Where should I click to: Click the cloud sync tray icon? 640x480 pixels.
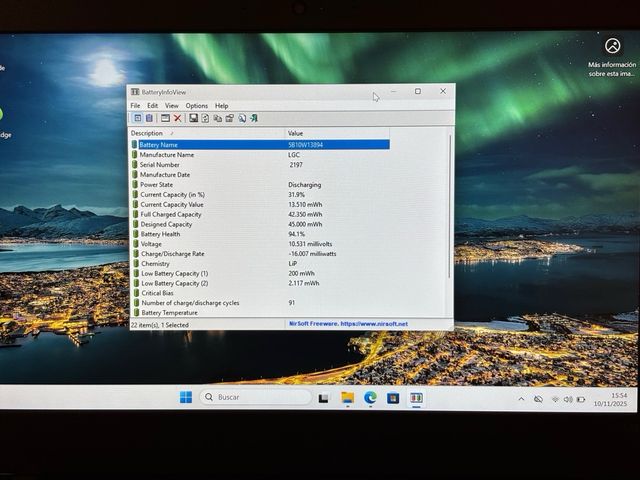click(538, 399)
